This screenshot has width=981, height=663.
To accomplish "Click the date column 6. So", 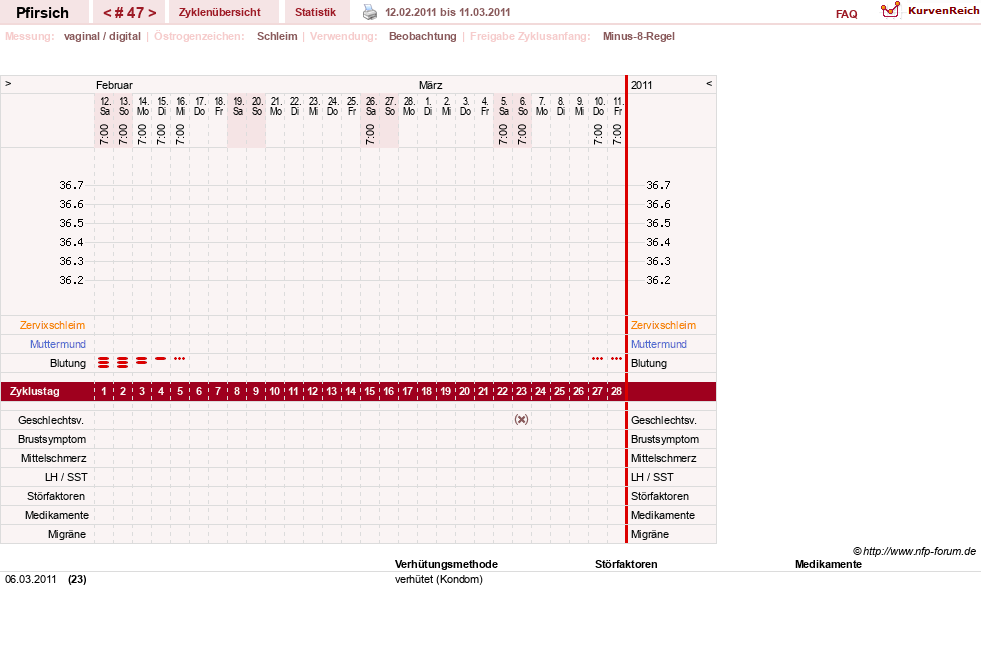I will pos(522,106).
